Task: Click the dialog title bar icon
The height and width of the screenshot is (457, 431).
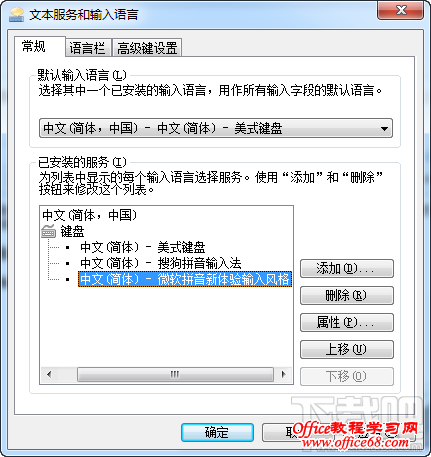Action: (17, 15)
